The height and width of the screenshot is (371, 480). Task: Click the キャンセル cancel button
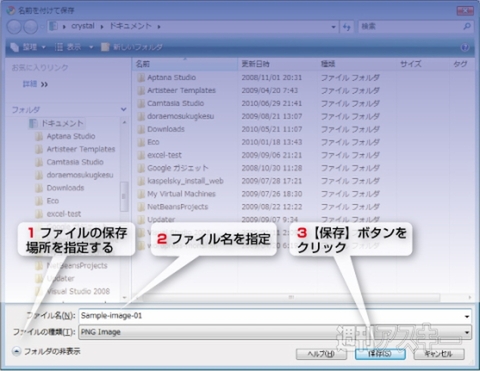(x=439, y=354)
